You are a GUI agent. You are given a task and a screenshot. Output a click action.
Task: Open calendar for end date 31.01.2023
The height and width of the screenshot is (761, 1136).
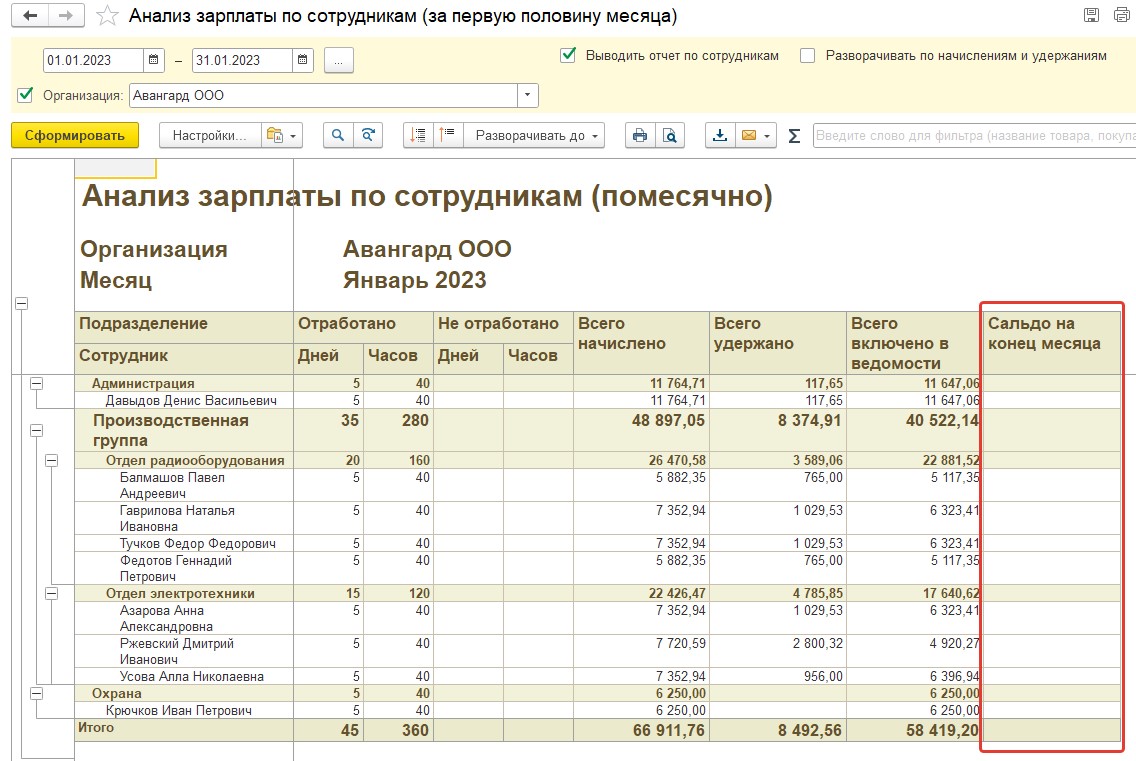click(303, 60)
